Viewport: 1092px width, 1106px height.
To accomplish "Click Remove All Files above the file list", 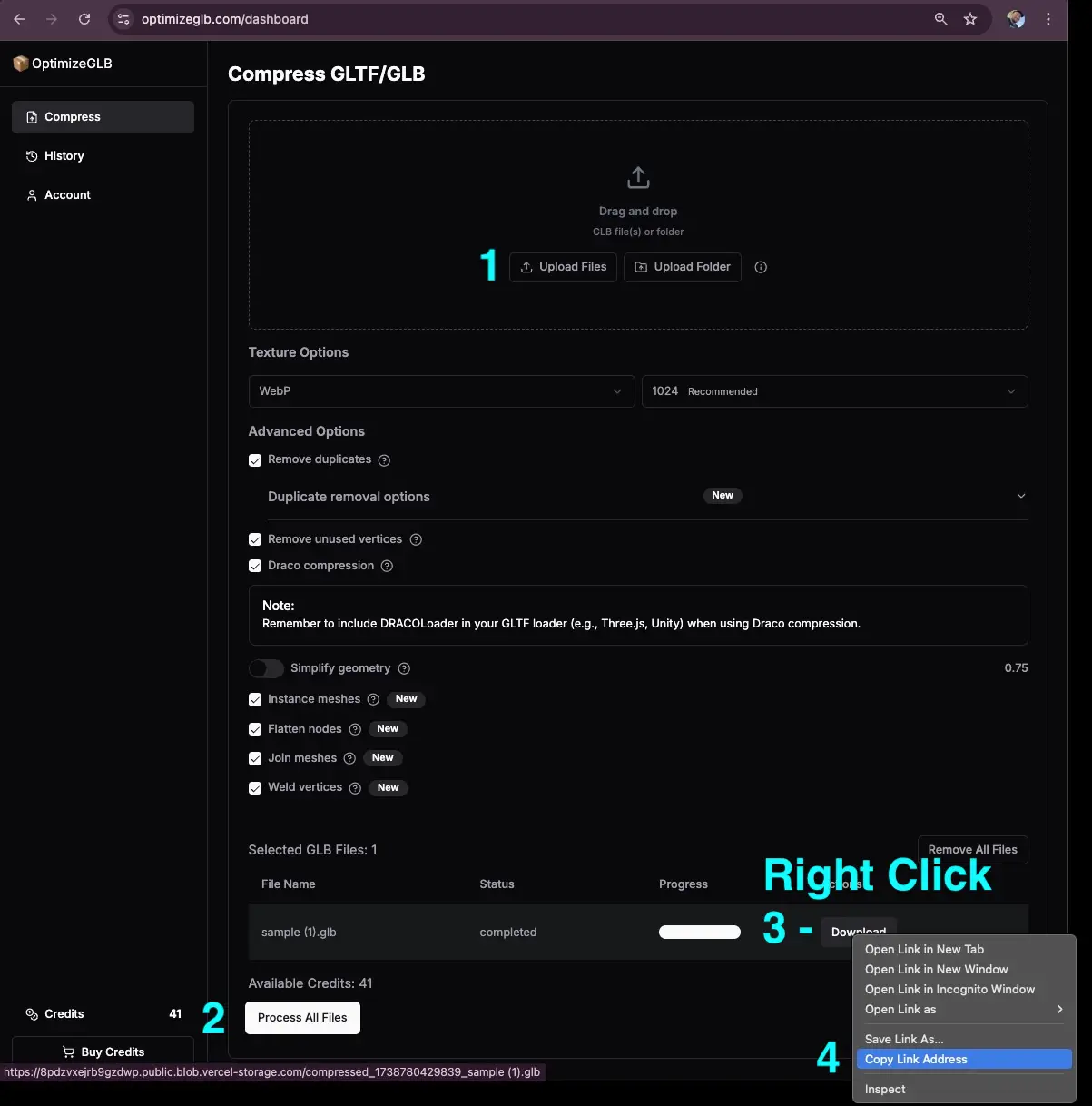I will [x=972, y=849].
